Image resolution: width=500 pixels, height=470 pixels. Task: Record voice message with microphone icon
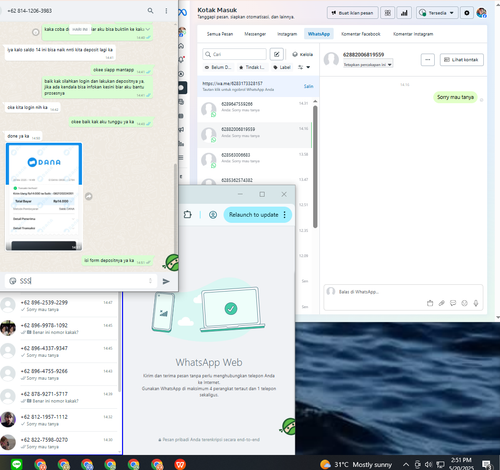(x=476, y=303)
